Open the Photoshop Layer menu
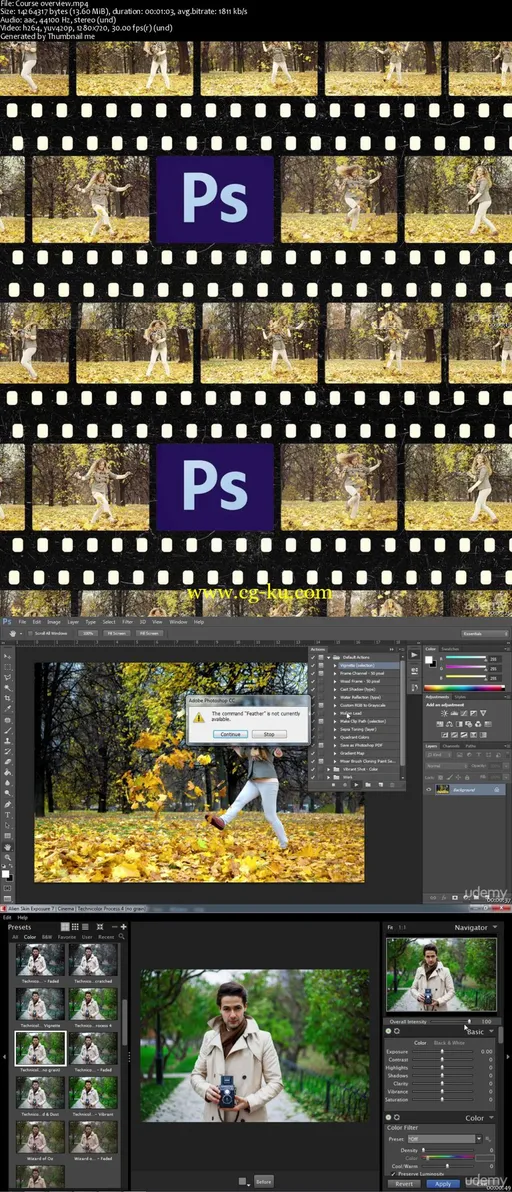This screenshot has width=512, height=1192. pos(73,622)
